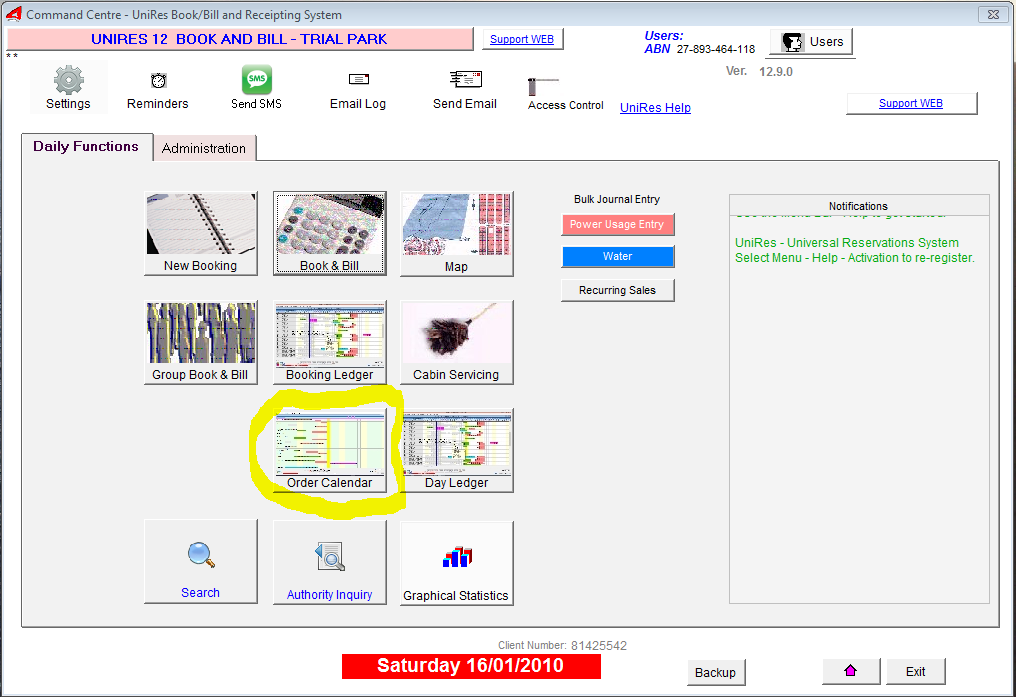The height and width of the screenshot is (697, 1016).
Task: Open Support WEB link beside the title banner
Action: pyautogui.click(x=522, y=39)
